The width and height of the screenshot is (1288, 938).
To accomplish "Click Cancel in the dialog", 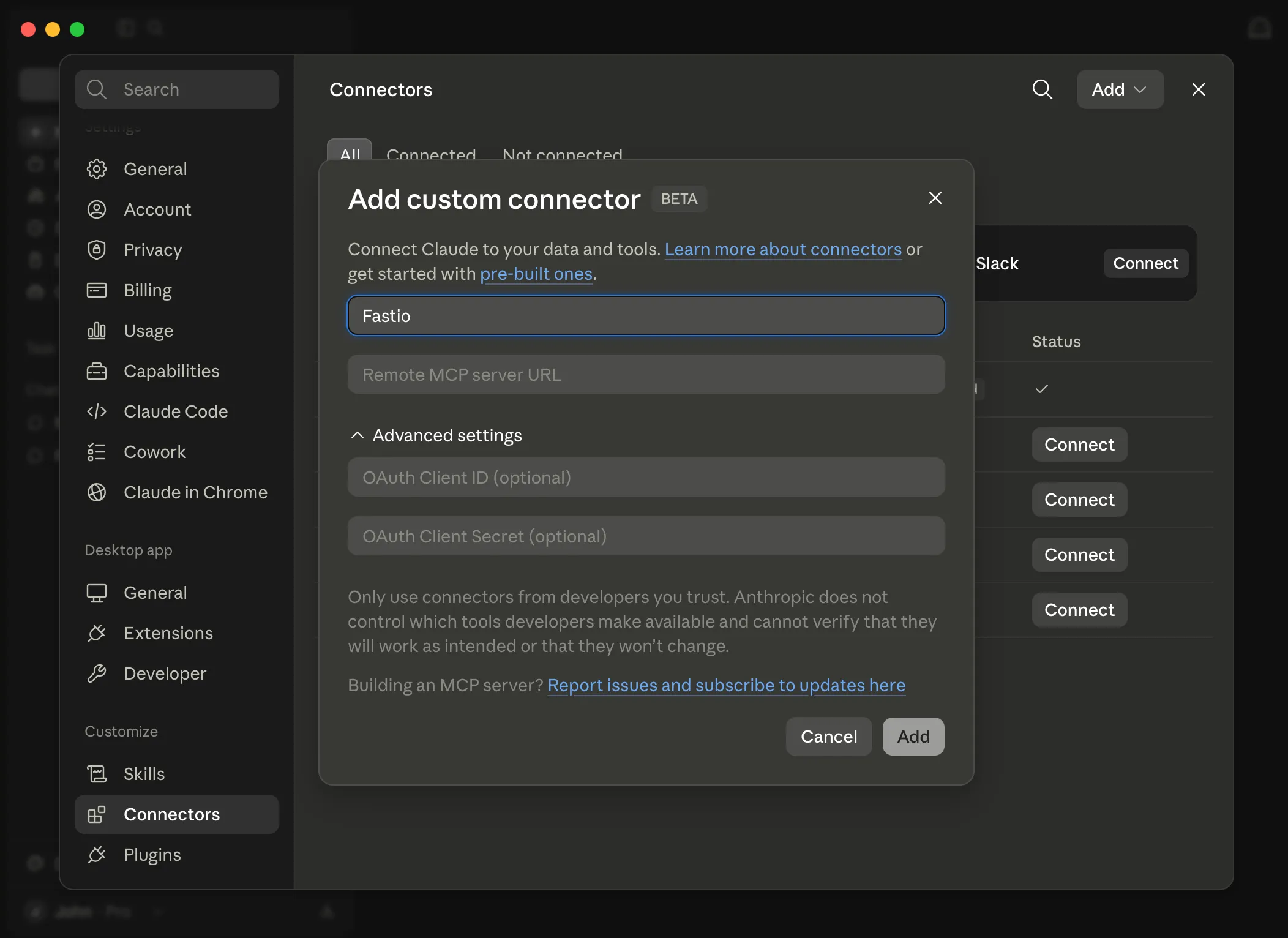I will tap(828, 737).
